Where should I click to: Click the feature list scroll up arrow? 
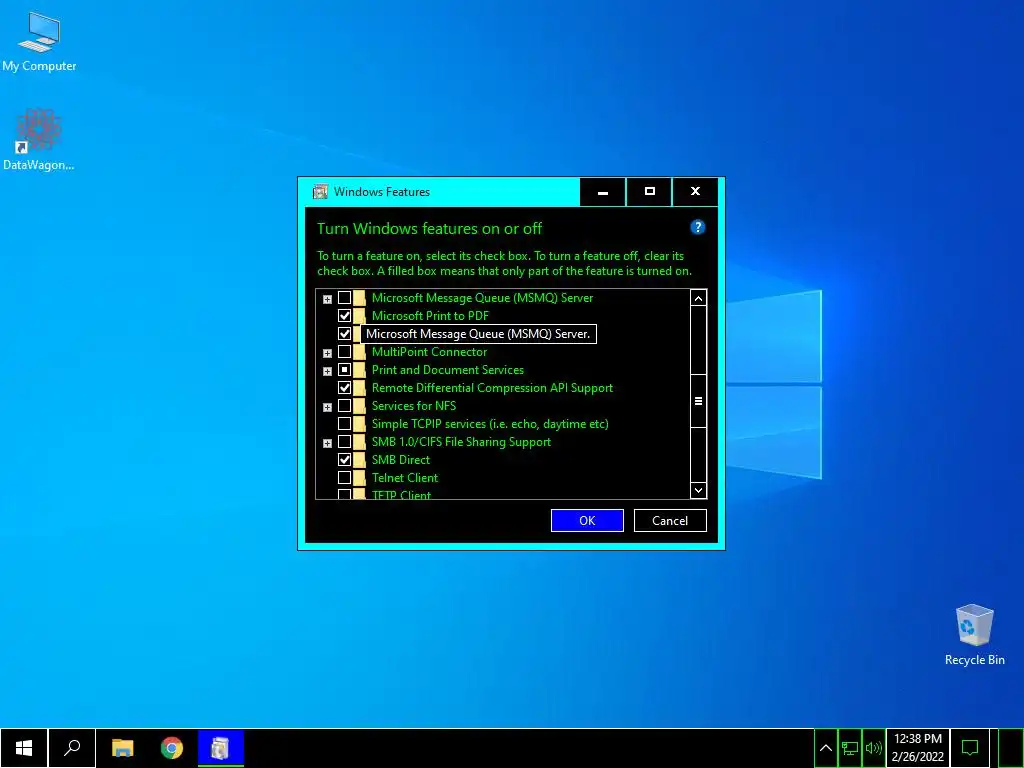click(698, 298)
